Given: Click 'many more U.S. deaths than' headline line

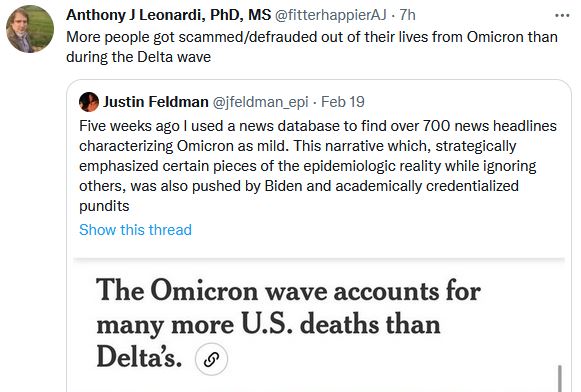Looking at the screenshot, I should [268, 325].
